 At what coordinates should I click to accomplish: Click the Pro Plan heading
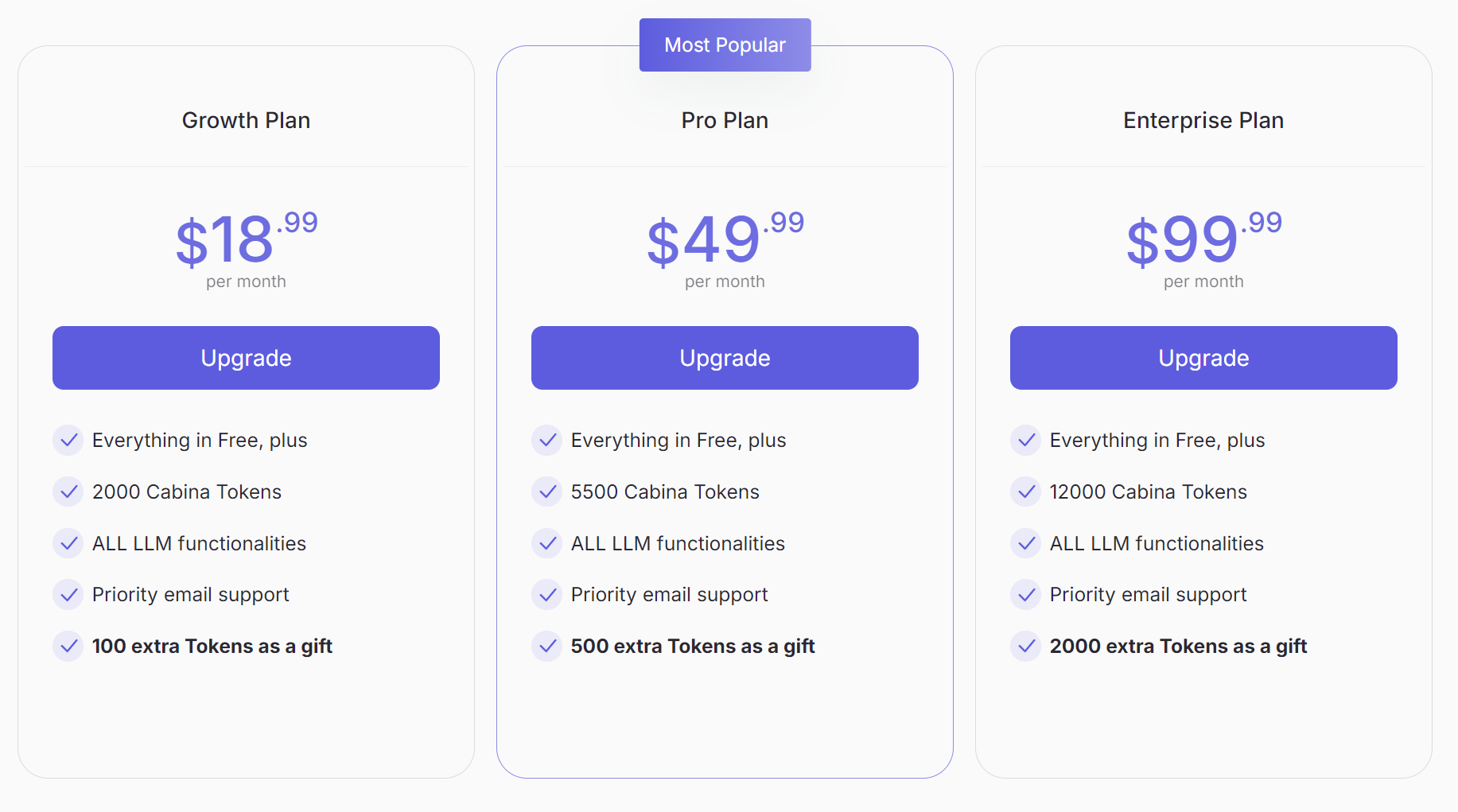[x=725, y=120]
